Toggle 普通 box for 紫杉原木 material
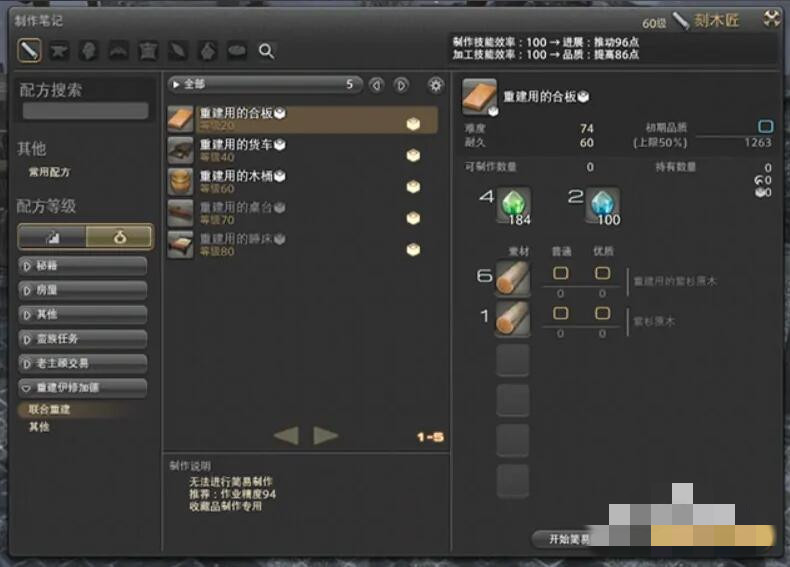Image resolution: width=790 pixels, height=567 pixels. click(560, 313)
